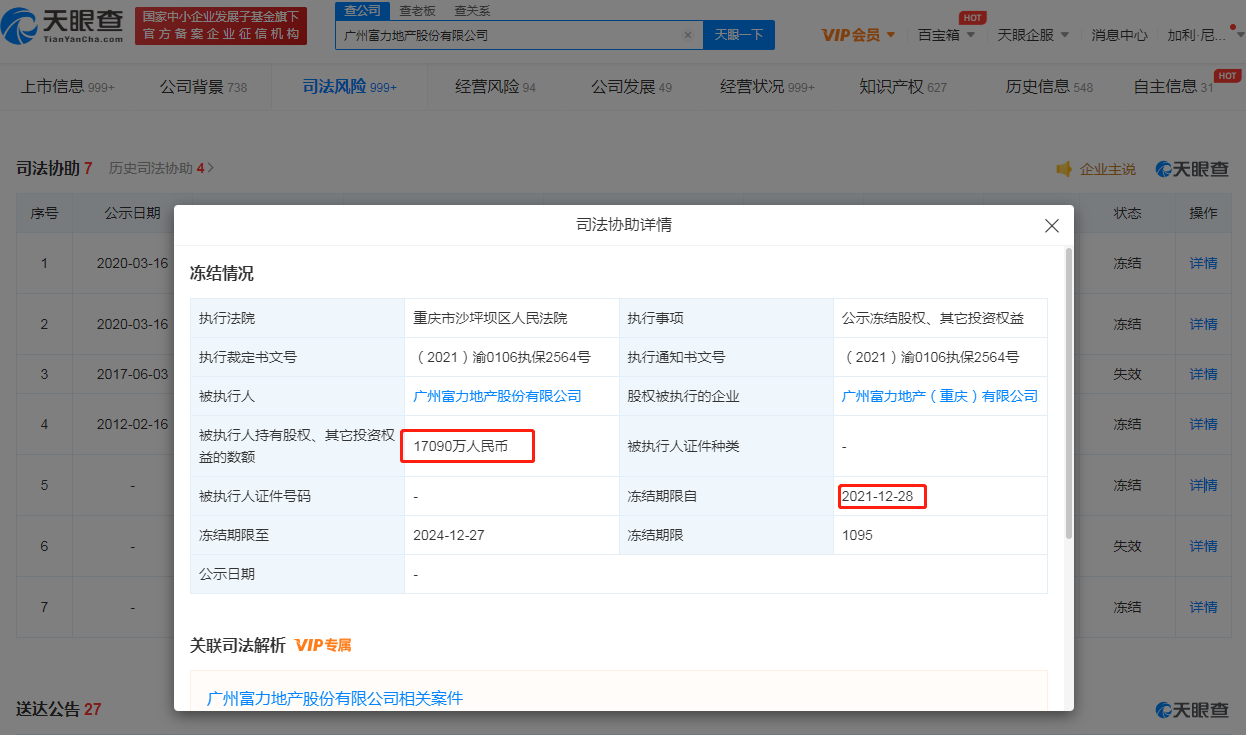The image size is (1246, 735).
Task: Select the 自主信息 tab
Action: 1173,87
